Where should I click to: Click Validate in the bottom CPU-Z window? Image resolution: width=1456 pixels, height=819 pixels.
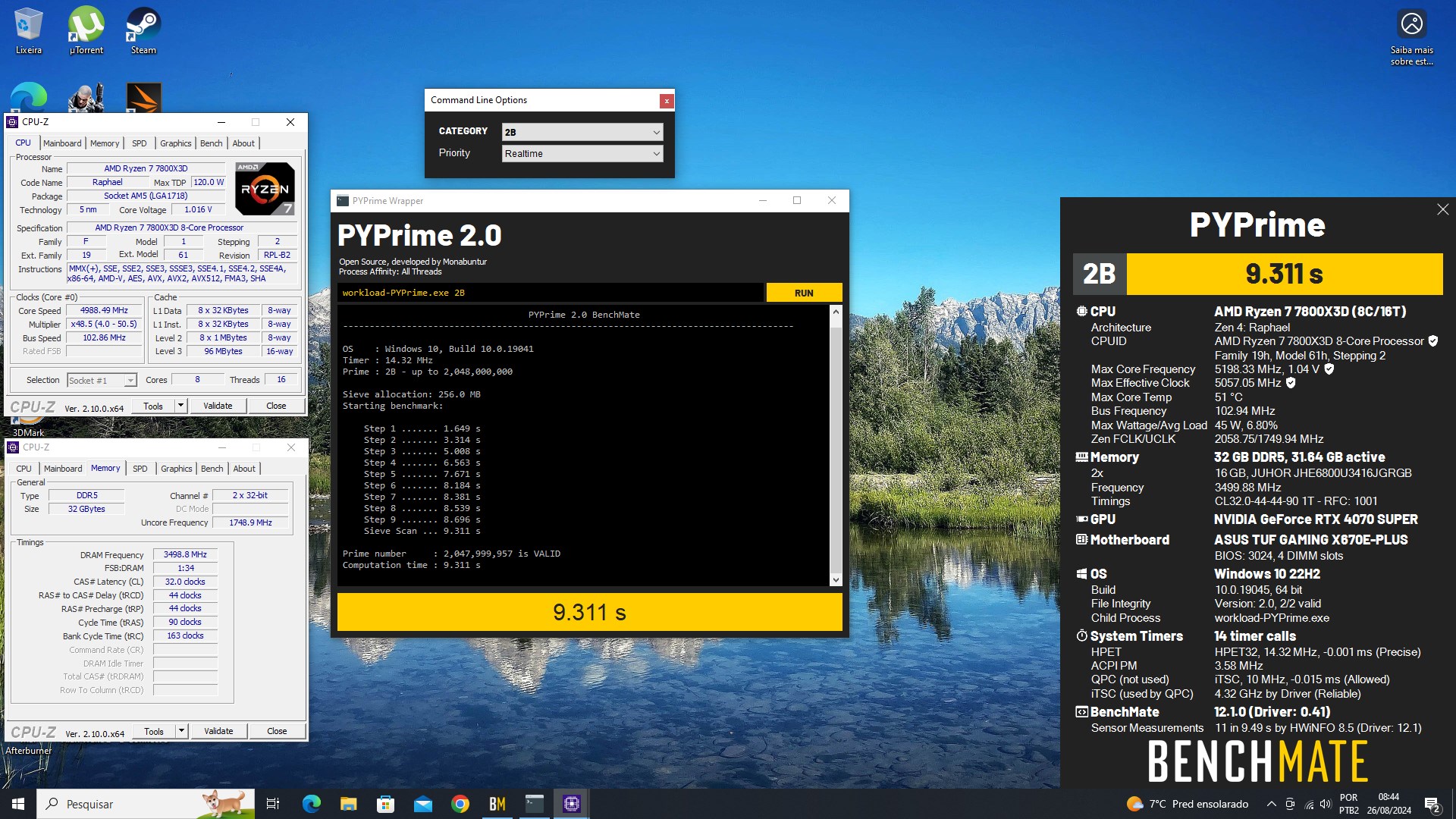tap(218, 731)
